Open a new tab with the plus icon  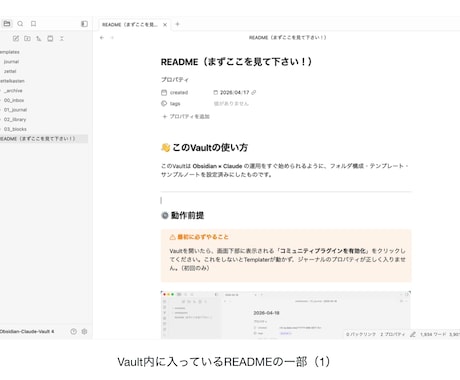178,24
